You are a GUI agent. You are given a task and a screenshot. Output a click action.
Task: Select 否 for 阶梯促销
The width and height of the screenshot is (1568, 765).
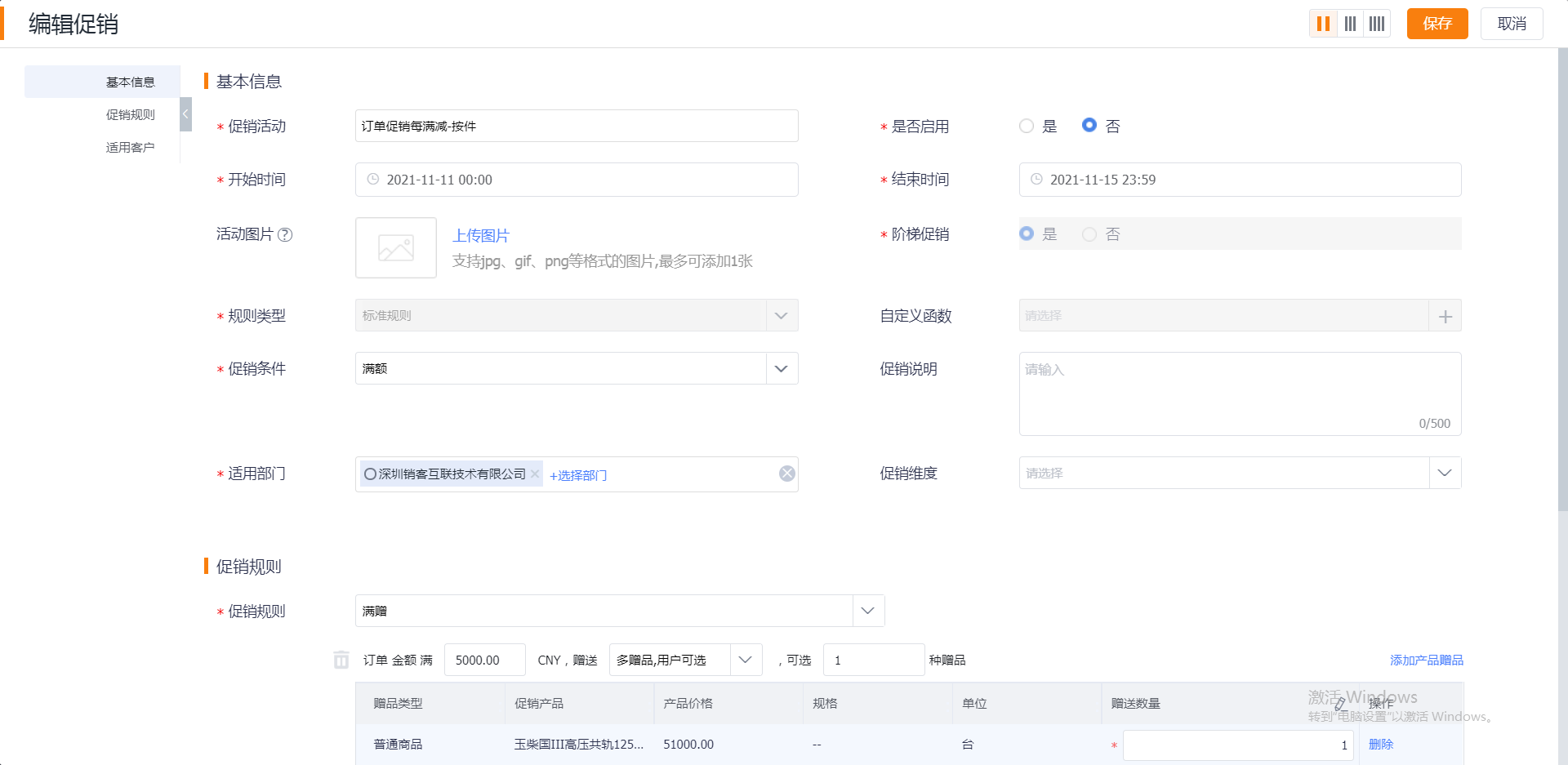point(1089,234)
